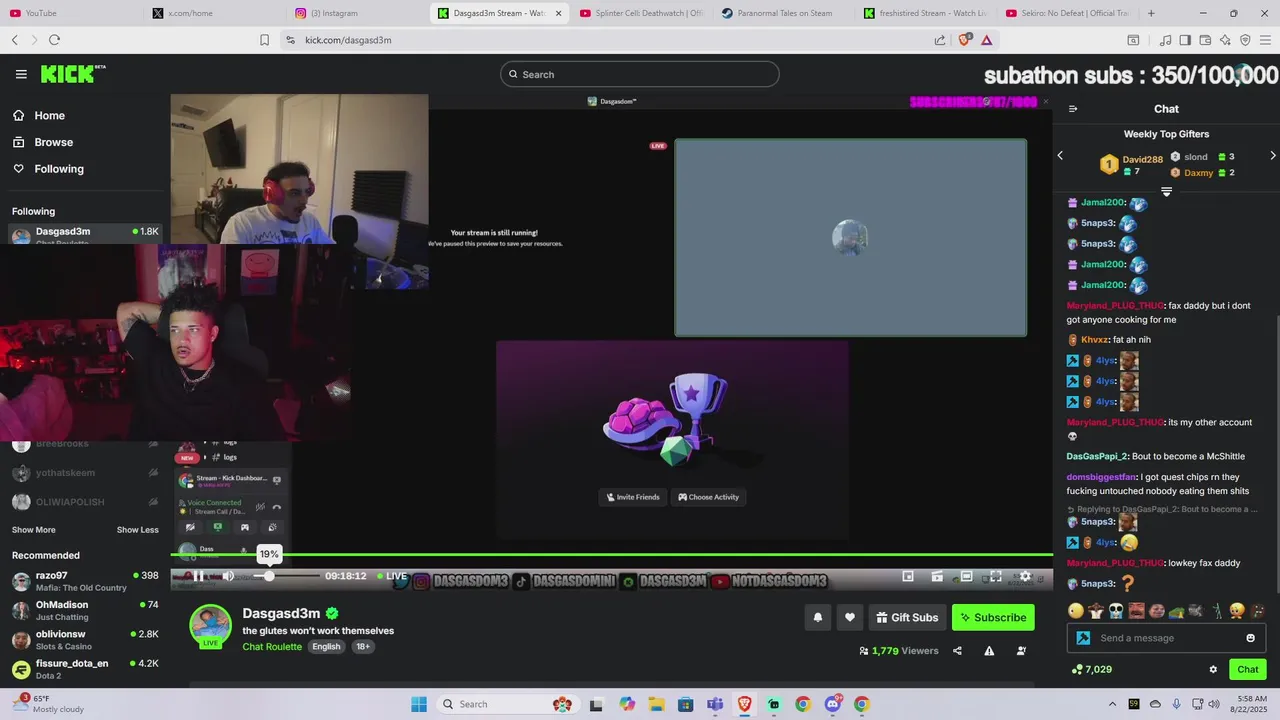
Task: Expand the system tray hidden icons chevron
Action: [1113, 704]
